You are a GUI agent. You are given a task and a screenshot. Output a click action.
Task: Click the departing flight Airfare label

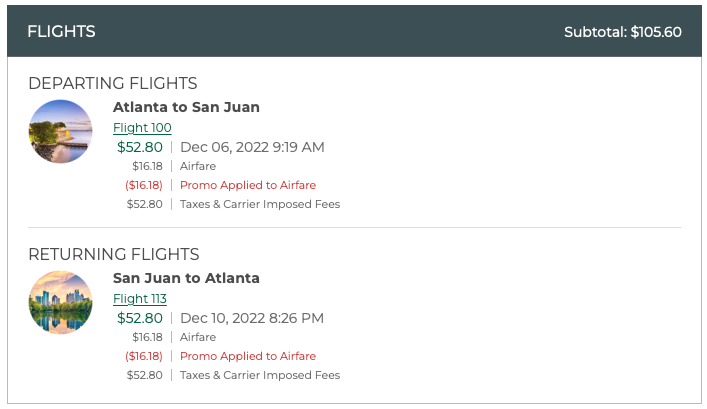(198, 166)
